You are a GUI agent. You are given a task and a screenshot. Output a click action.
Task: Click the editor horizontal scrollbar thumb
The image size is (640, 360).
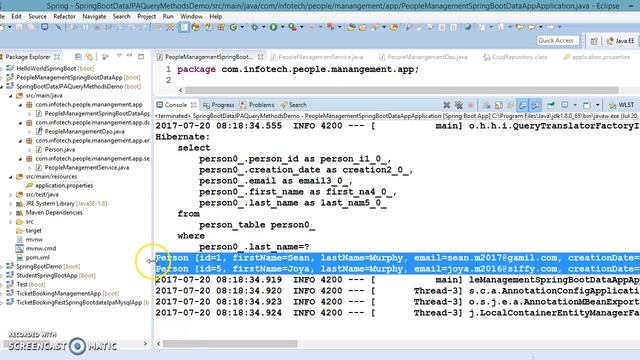click(x=402, y=90)
